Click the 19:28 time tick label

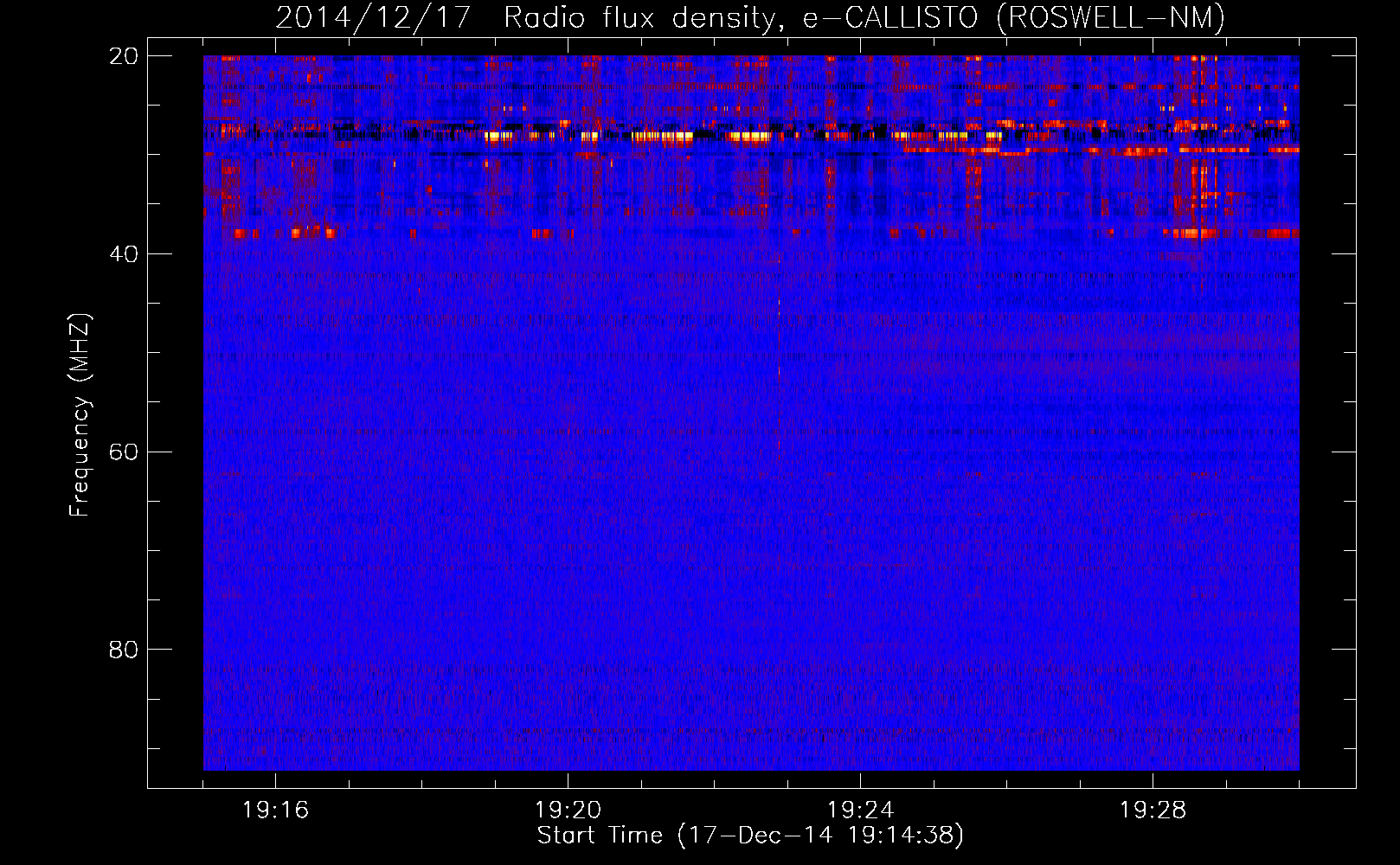coord(1153,811)
